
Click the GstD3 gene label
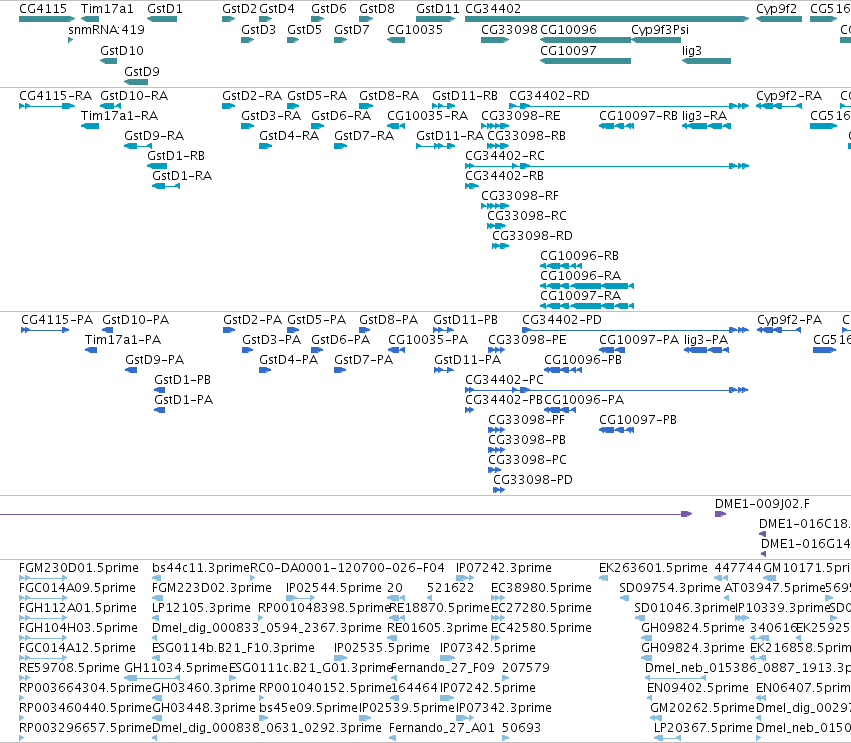click(258, 29)
